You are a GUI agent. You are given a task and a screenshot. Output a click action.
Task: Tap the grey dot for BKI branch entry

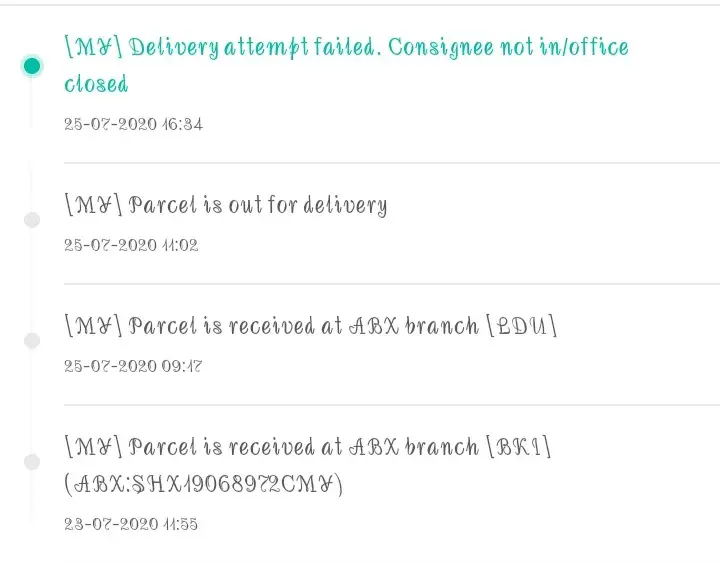[32, 462]
